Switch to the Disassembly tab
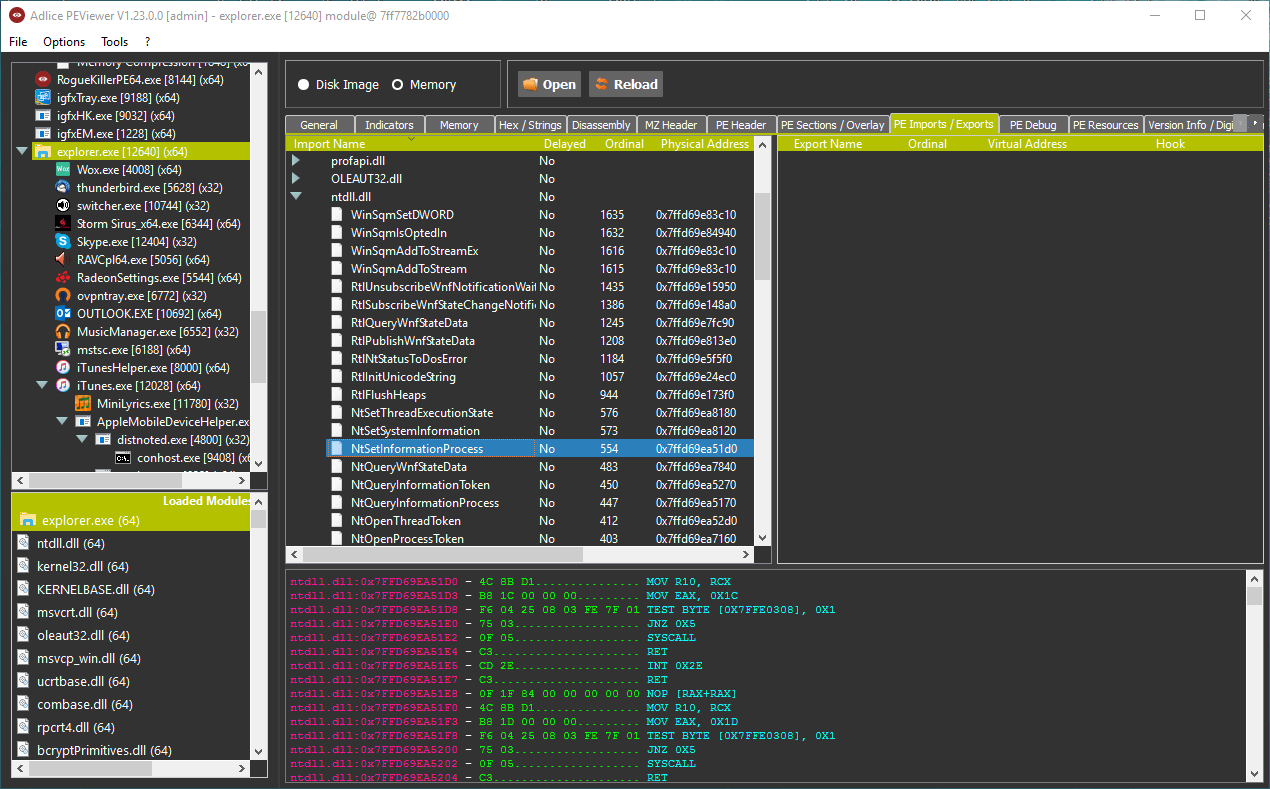This screenshot has height=789, width=1270. (x=601, y=125)
